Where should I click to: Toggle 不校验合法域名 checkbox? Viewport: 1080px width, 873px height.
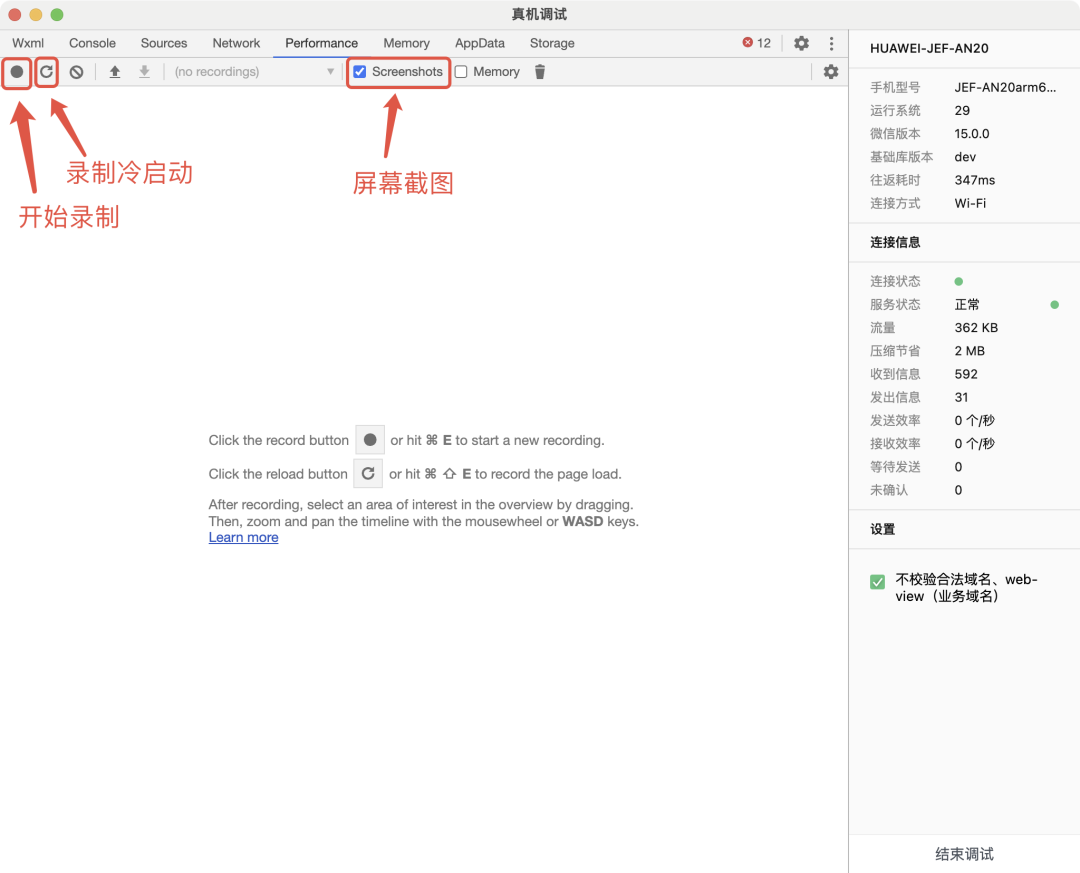point(878,582)
